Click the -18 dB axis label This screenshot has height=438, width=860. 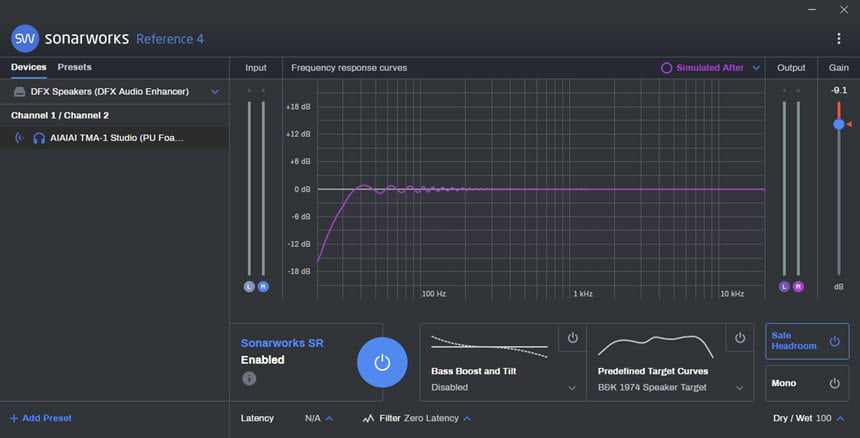pyautogui.click(x=299, y=271)
